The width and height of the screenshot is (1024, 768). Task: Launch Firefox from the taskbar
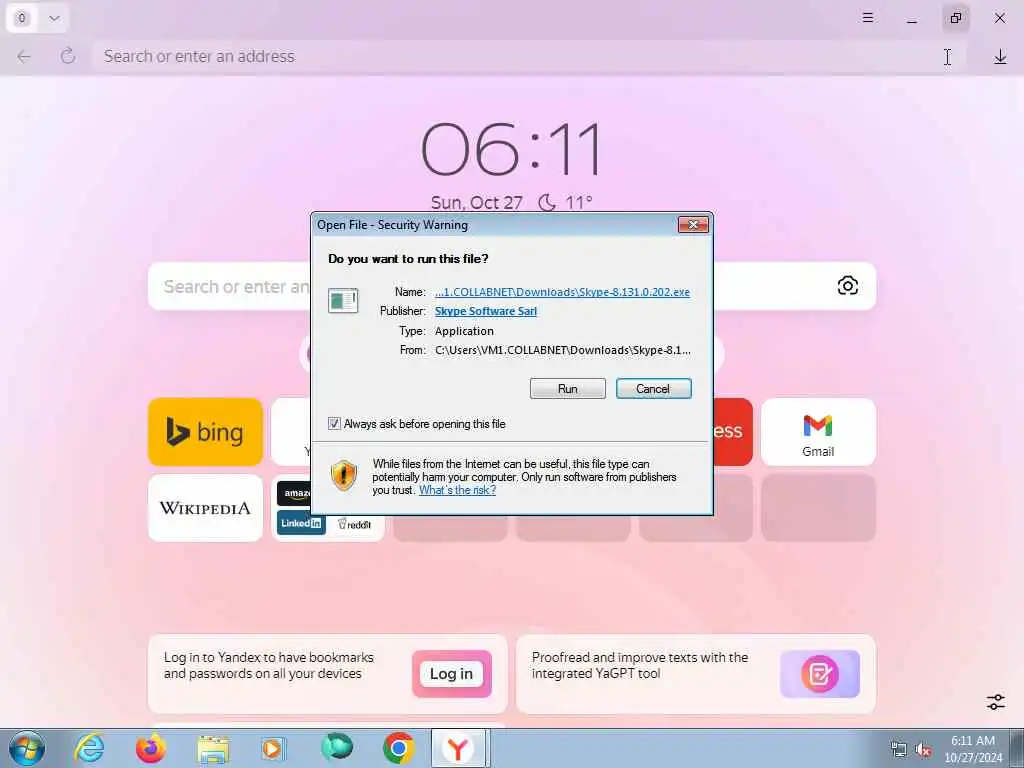(151, 748)
